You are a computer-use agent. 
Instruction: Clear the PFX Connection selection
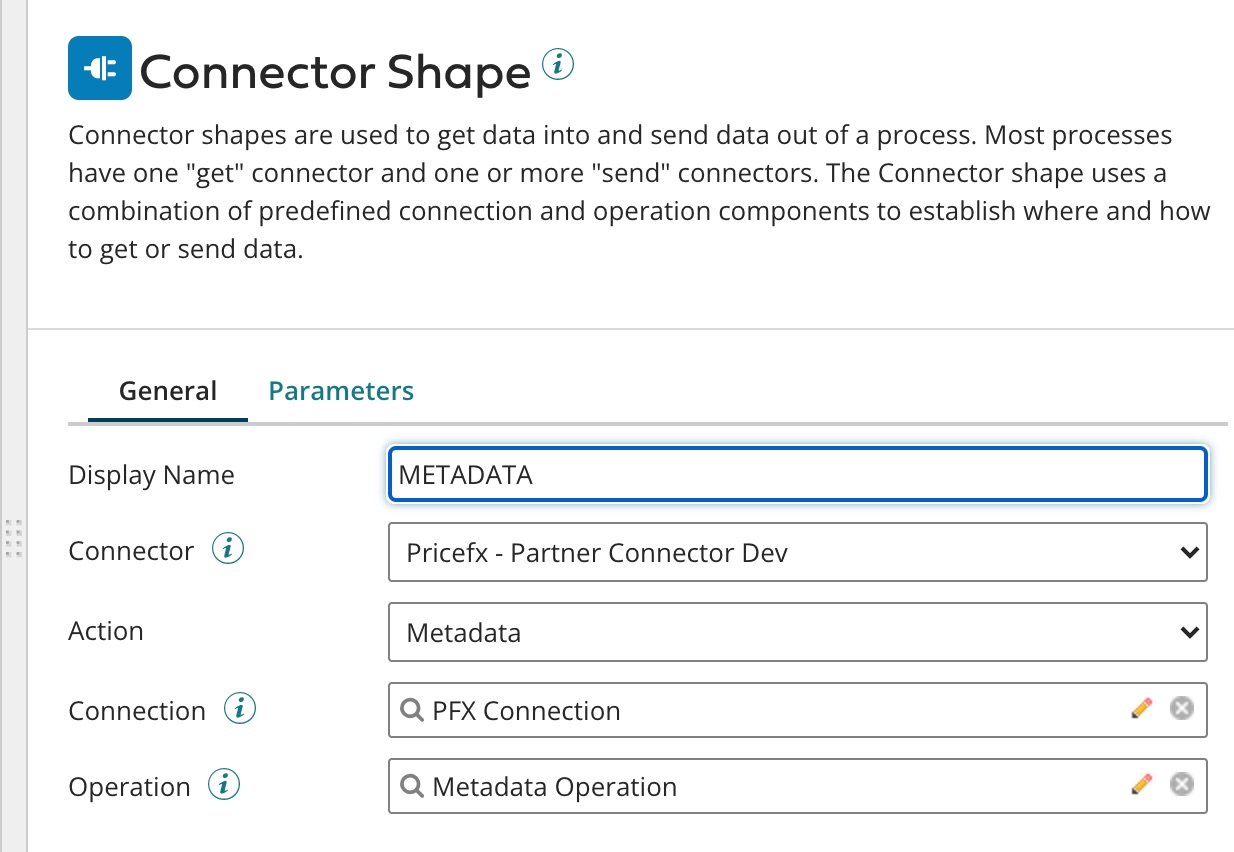coord(1181,708)
